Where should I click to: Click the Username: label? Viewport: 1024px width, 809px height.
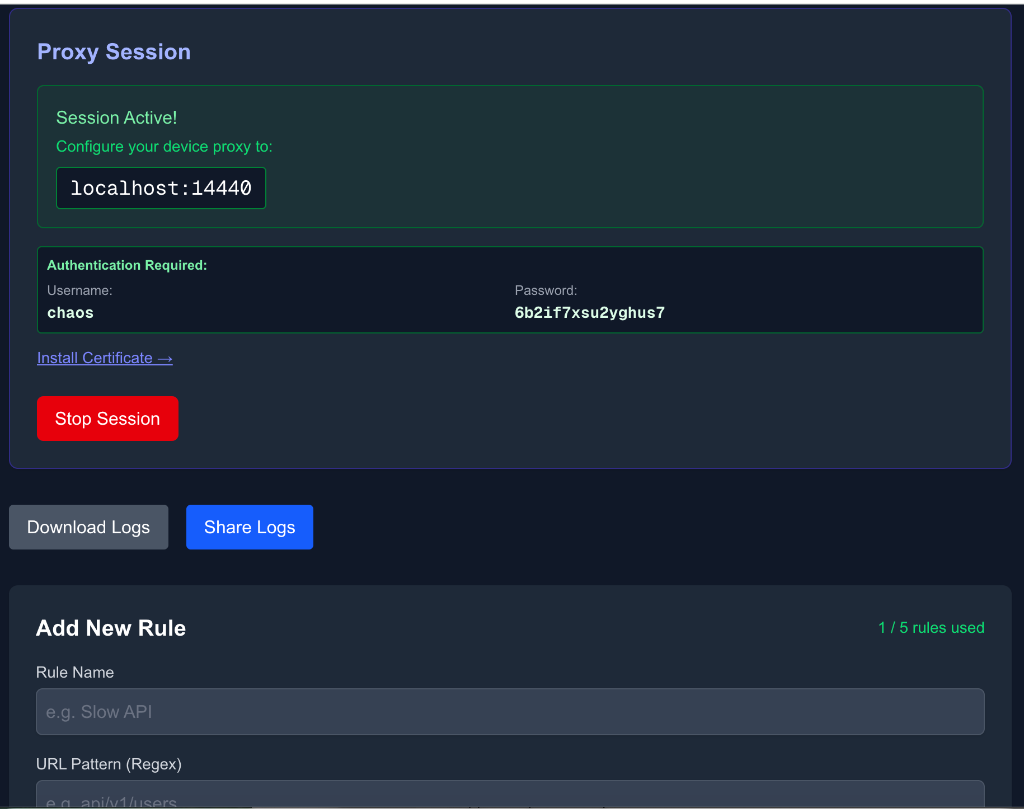click(x=80, y=291)
